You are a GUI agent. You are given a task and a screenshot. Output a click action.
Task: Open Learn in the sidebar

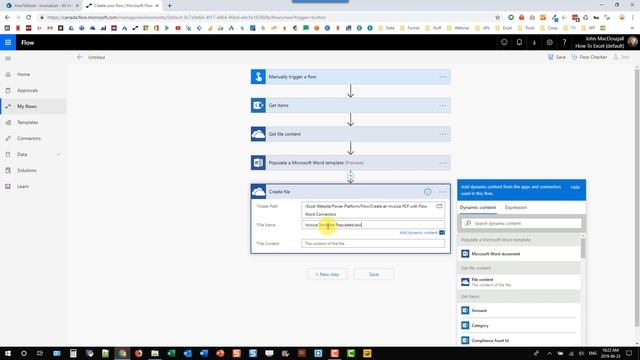23,186
